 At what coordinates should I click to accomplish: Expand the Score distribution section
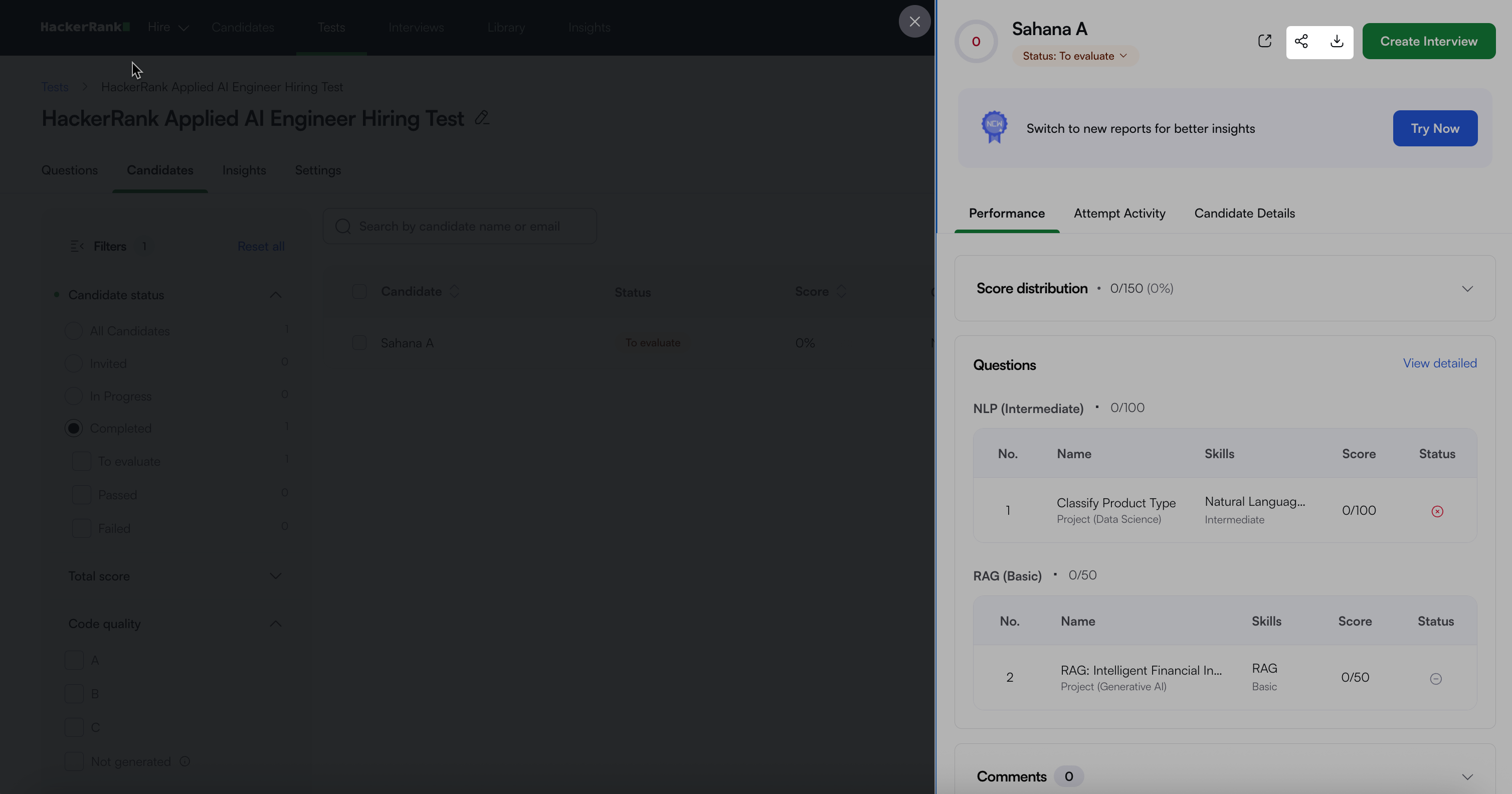click(x=1467, y=289)
